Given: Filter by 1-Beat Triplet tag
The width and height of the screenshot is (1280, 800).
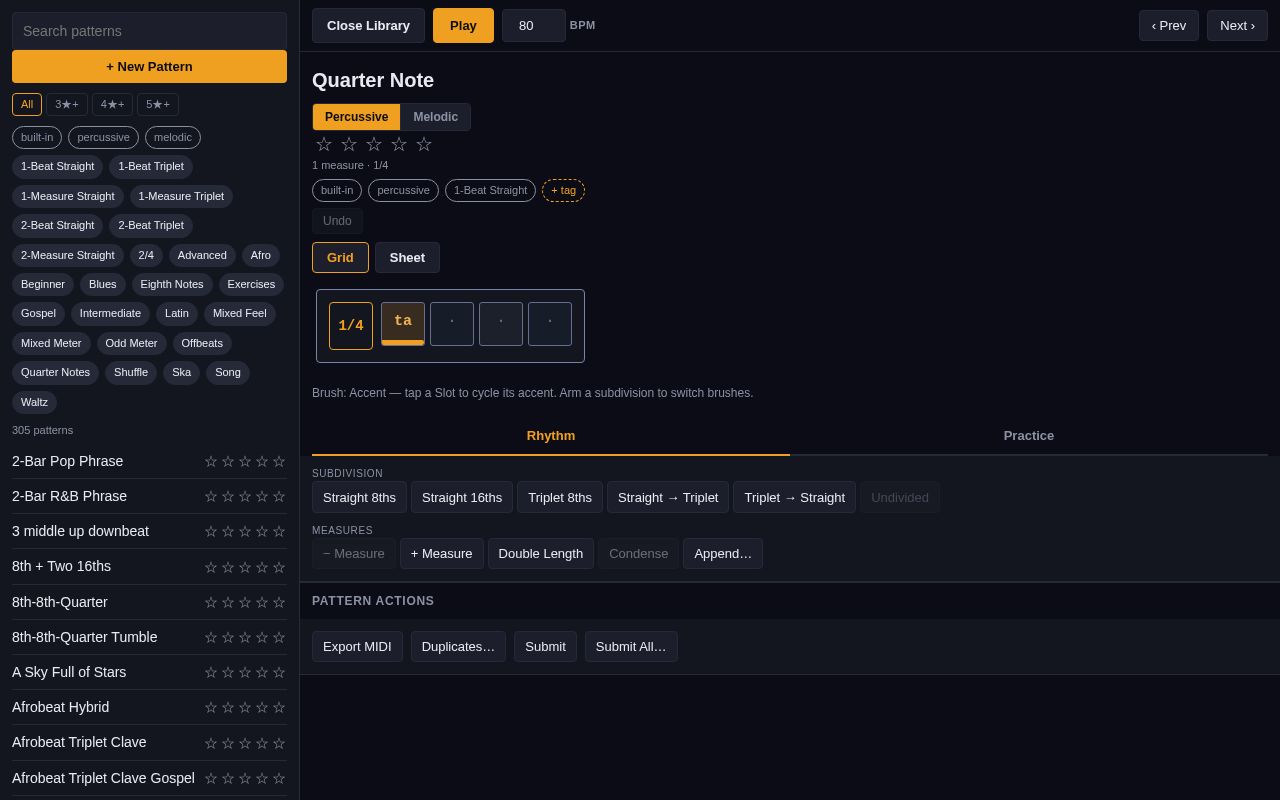Looking at the screenshot, I should coord(151,167).
